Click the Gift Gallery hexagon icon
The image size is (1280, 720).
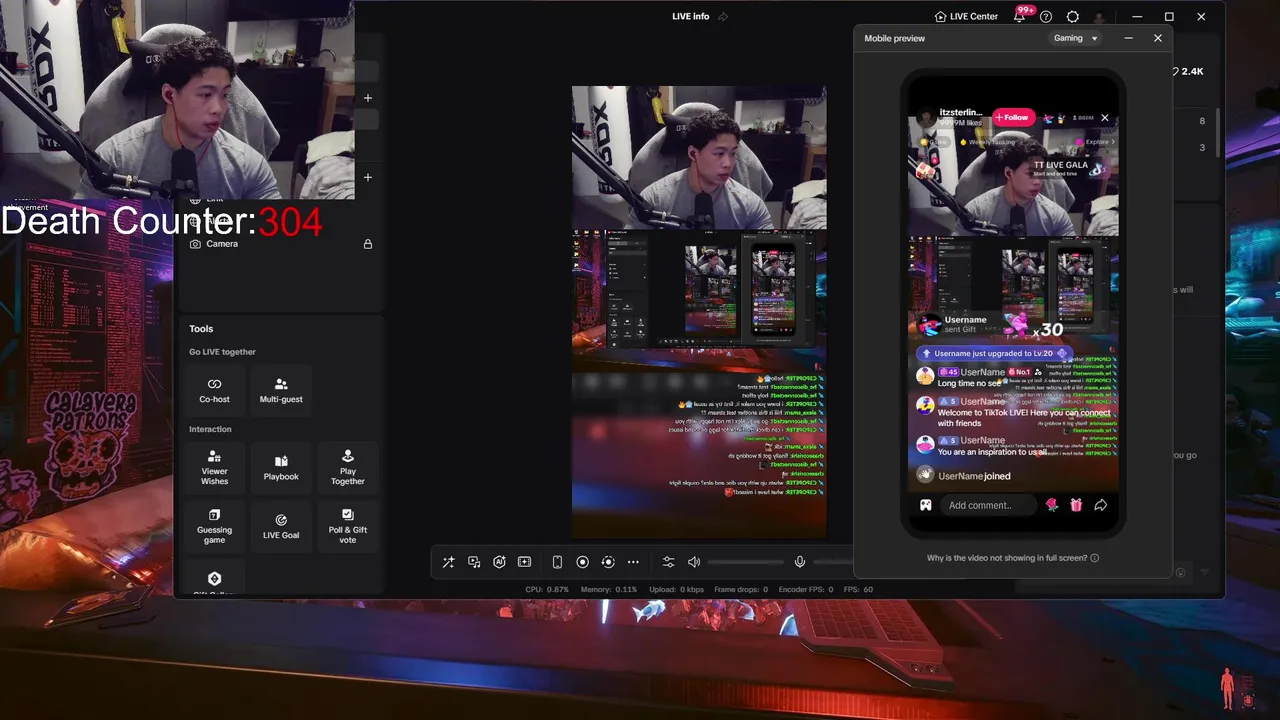tap(214, 579)
